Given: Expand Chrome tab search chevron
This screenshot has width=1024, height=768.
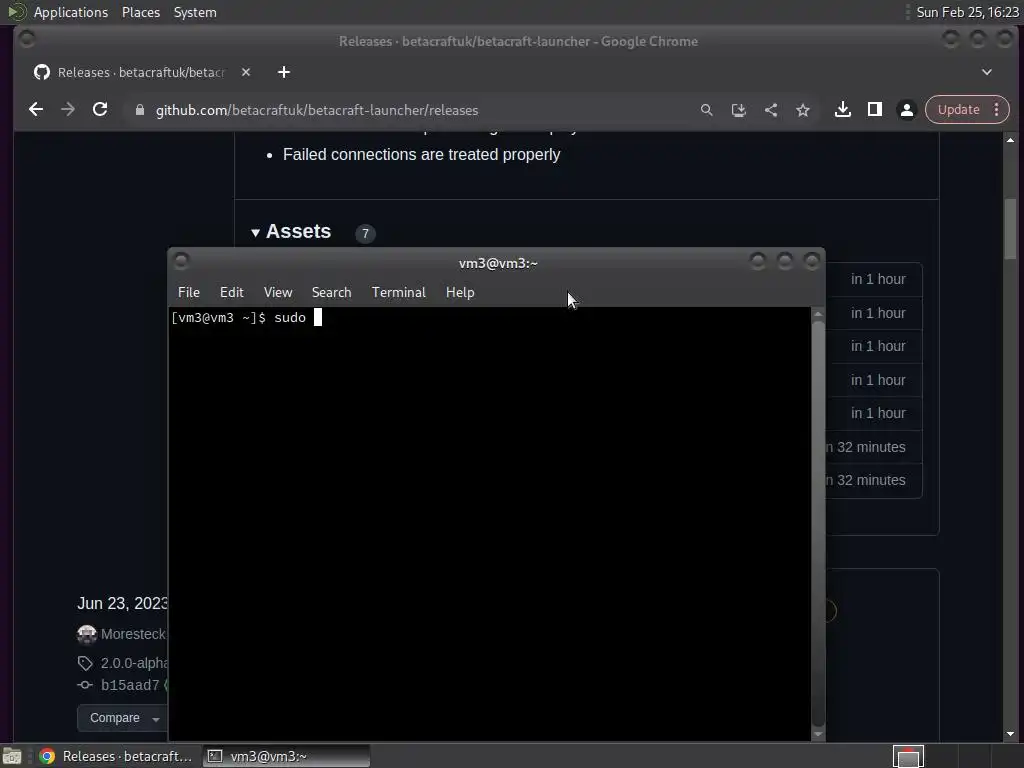Looking at the screenshot, I should point(987,72).
